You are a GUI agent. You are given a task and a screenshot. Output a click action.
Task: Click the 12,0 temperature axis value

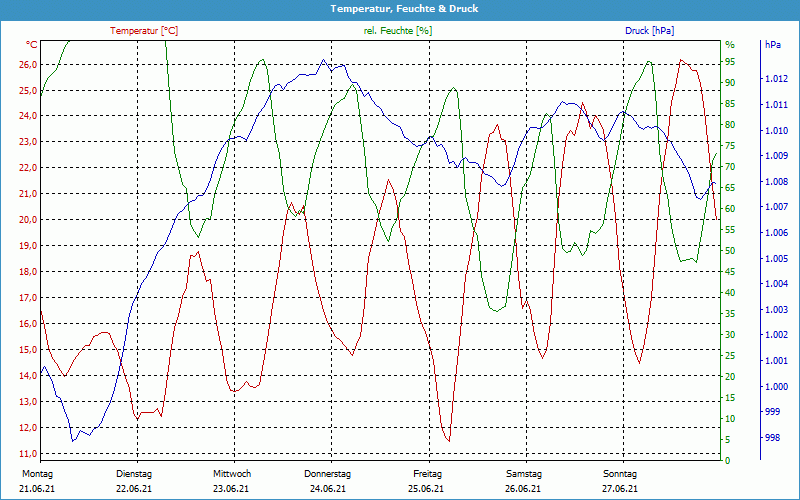click(x=28, y=428)
